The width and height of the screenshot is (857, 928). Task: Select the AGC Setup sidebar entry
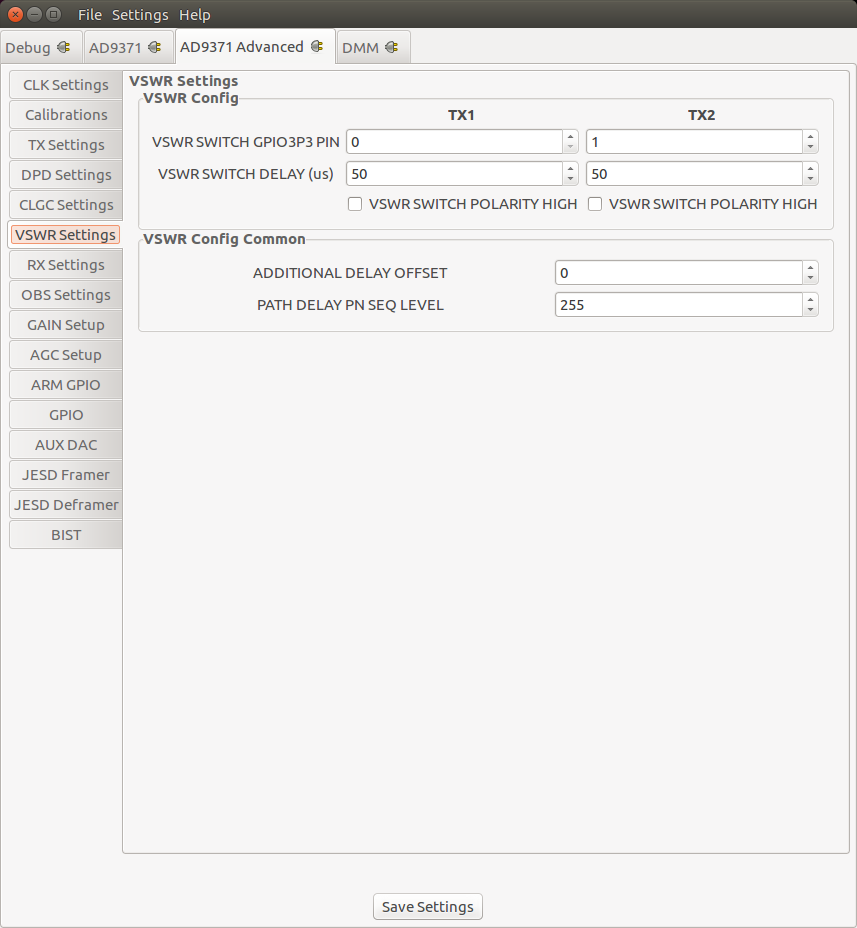65,354
